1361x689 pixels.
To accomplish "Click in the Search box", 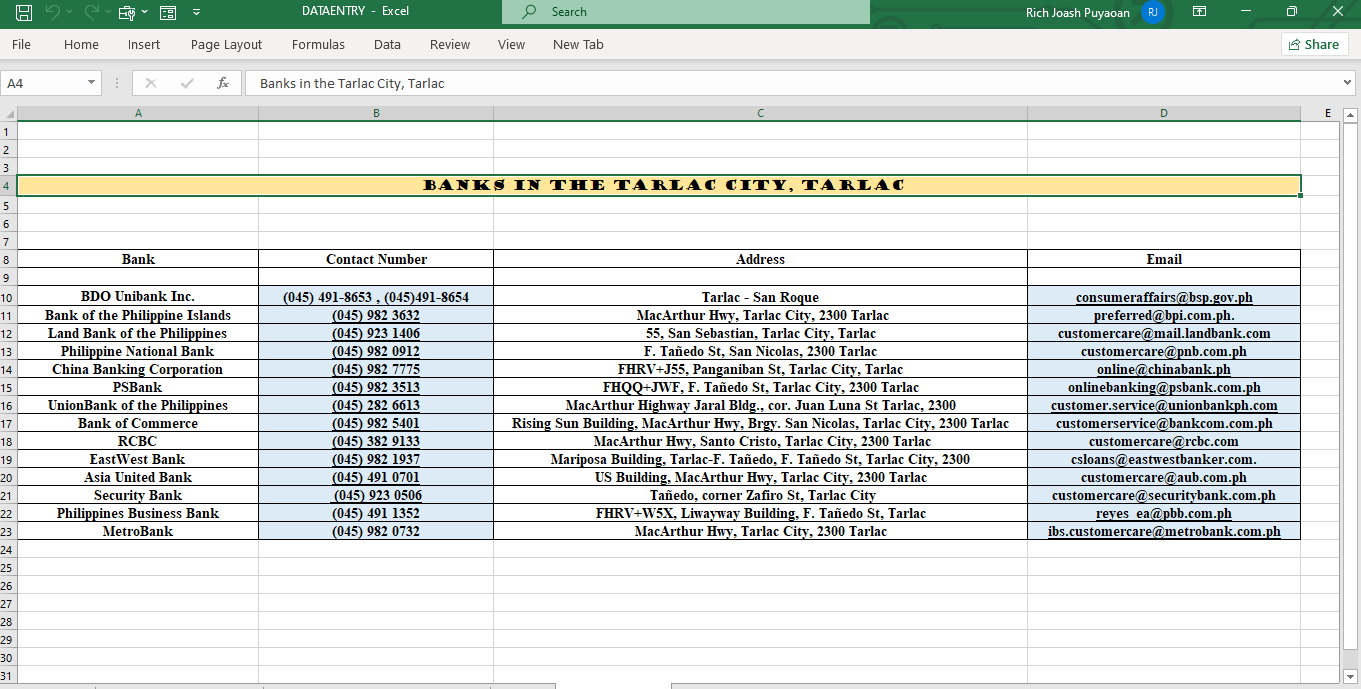I will click(x=686, y=12).
